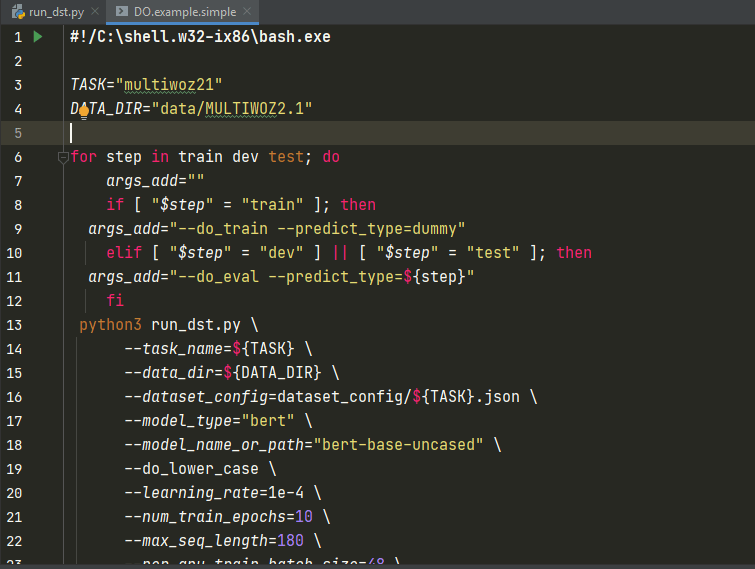The height and width of the screenshot is (569, 755).
Task: Run the script using the green gutter arrow
Action: (38, 37)
